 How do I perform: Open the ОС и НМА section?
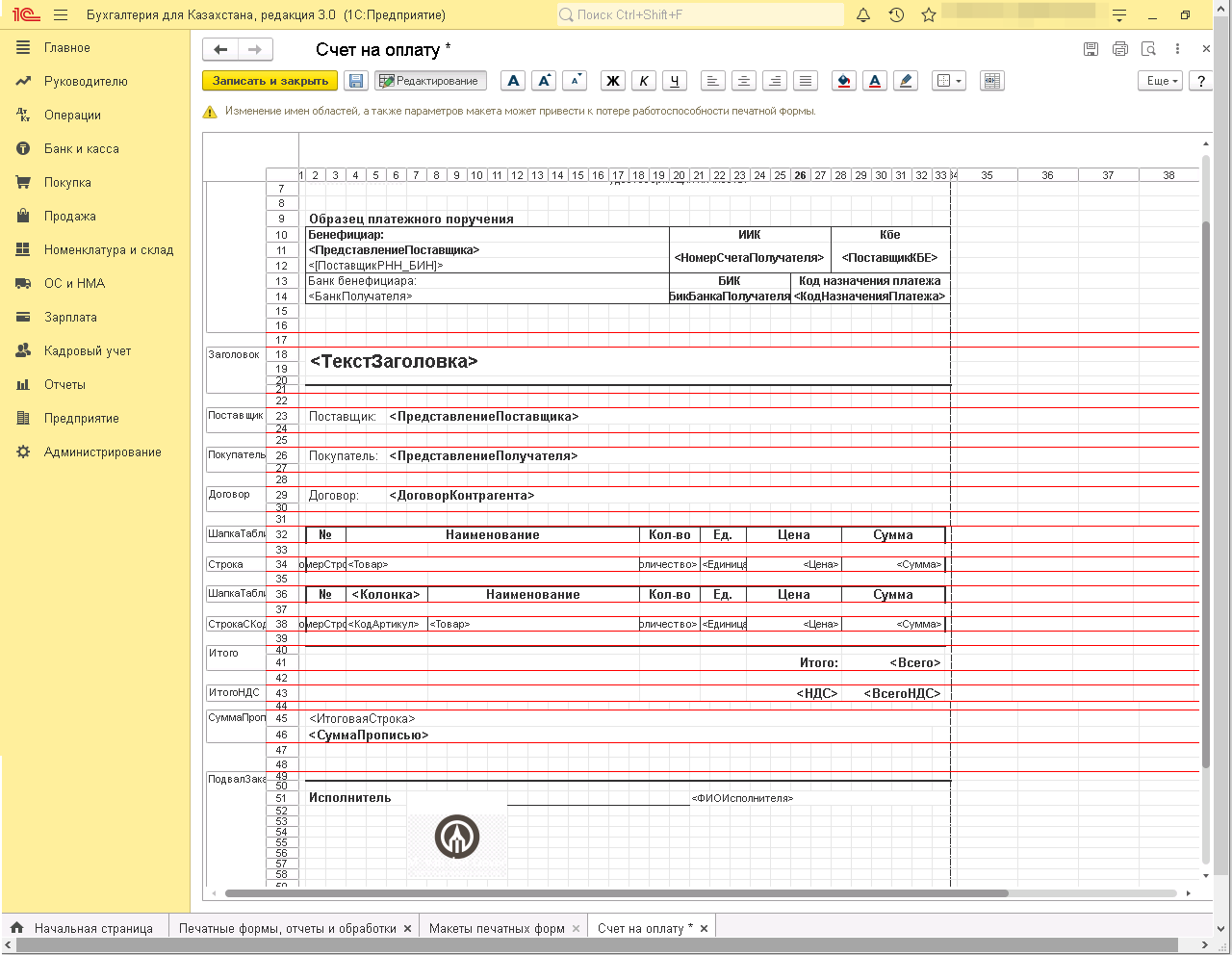pyautogui.click(x=74, y=283)
